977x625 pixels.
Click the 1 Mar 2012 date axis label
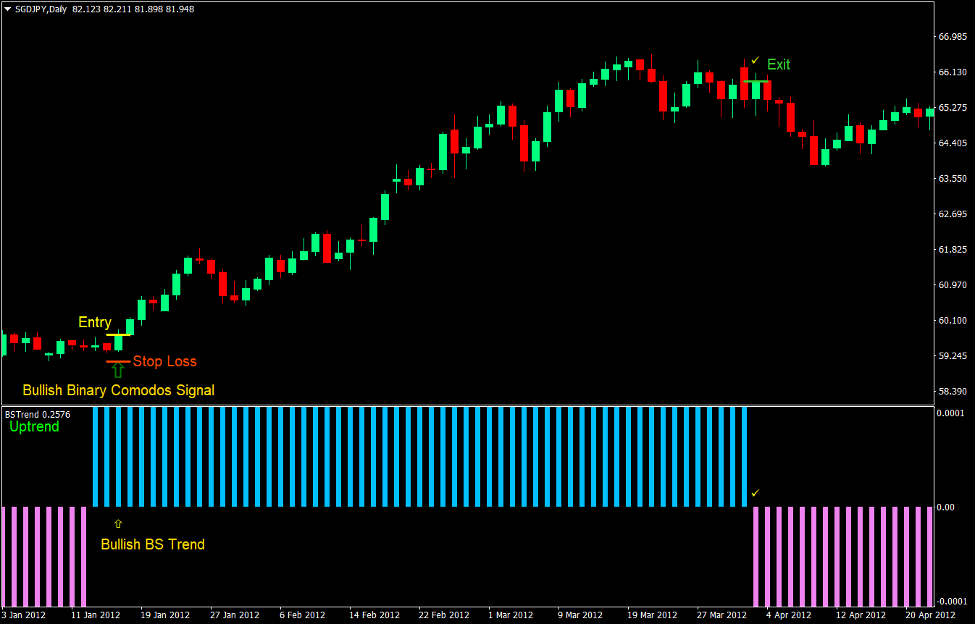click(511, 615)
